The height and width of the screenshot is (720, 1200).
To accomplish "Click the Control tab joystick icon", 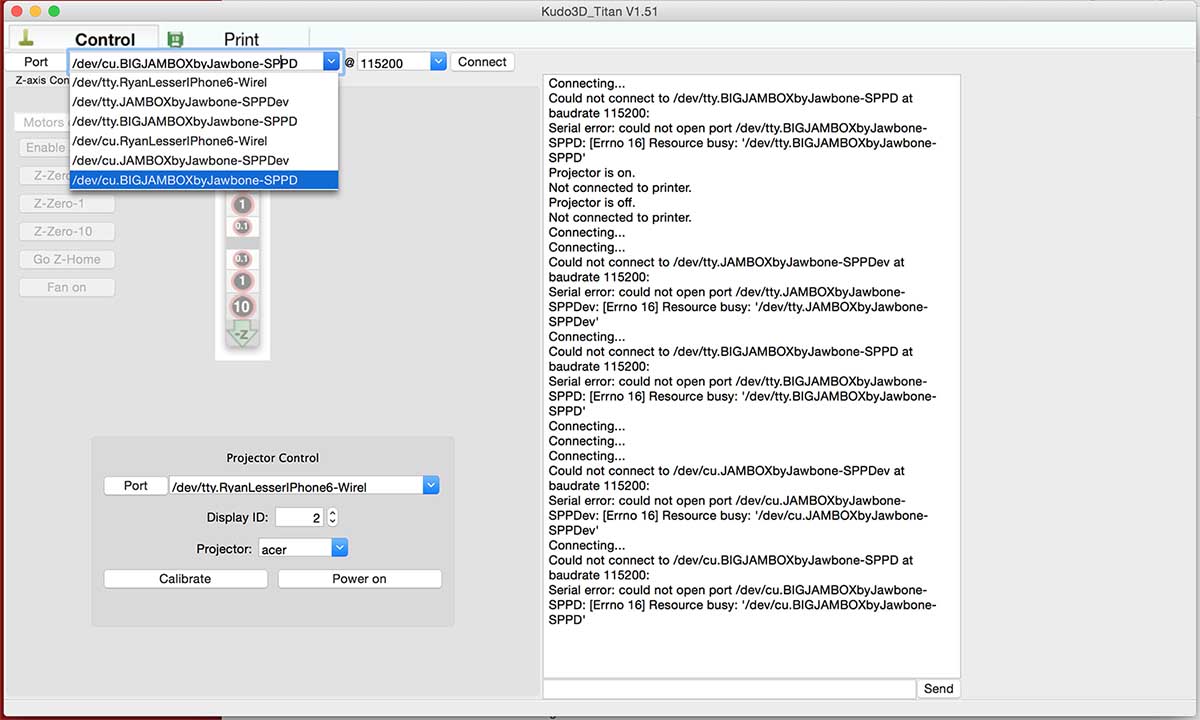I will pos(27,38).
